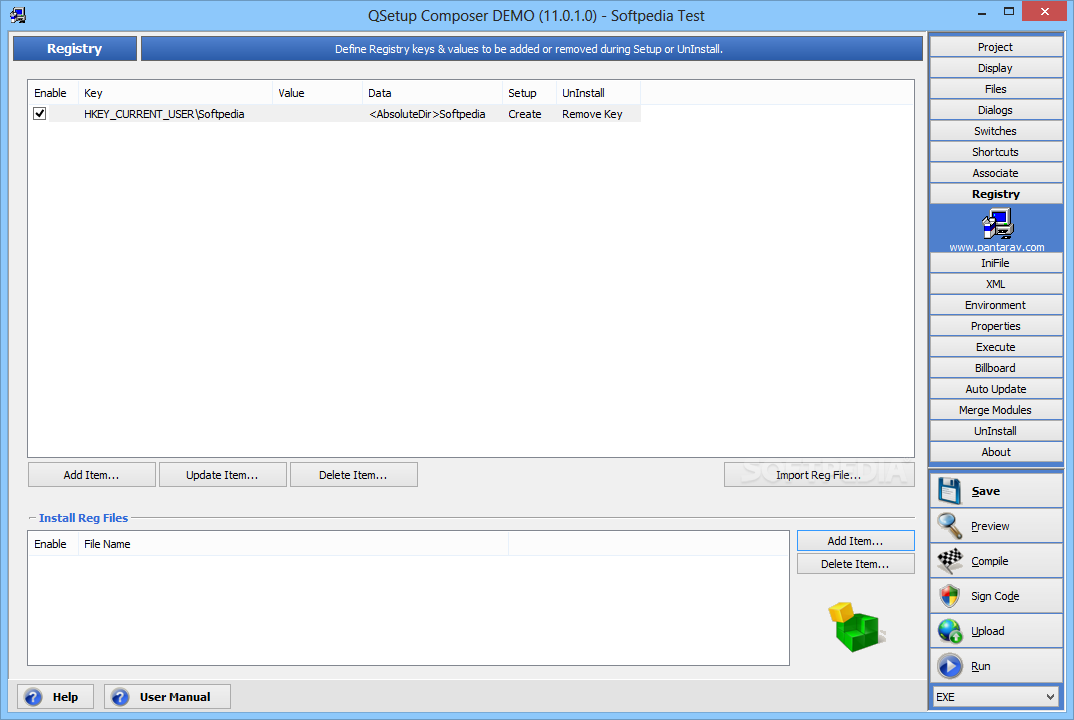Click the Sign Code button label

tap(995, 596)
